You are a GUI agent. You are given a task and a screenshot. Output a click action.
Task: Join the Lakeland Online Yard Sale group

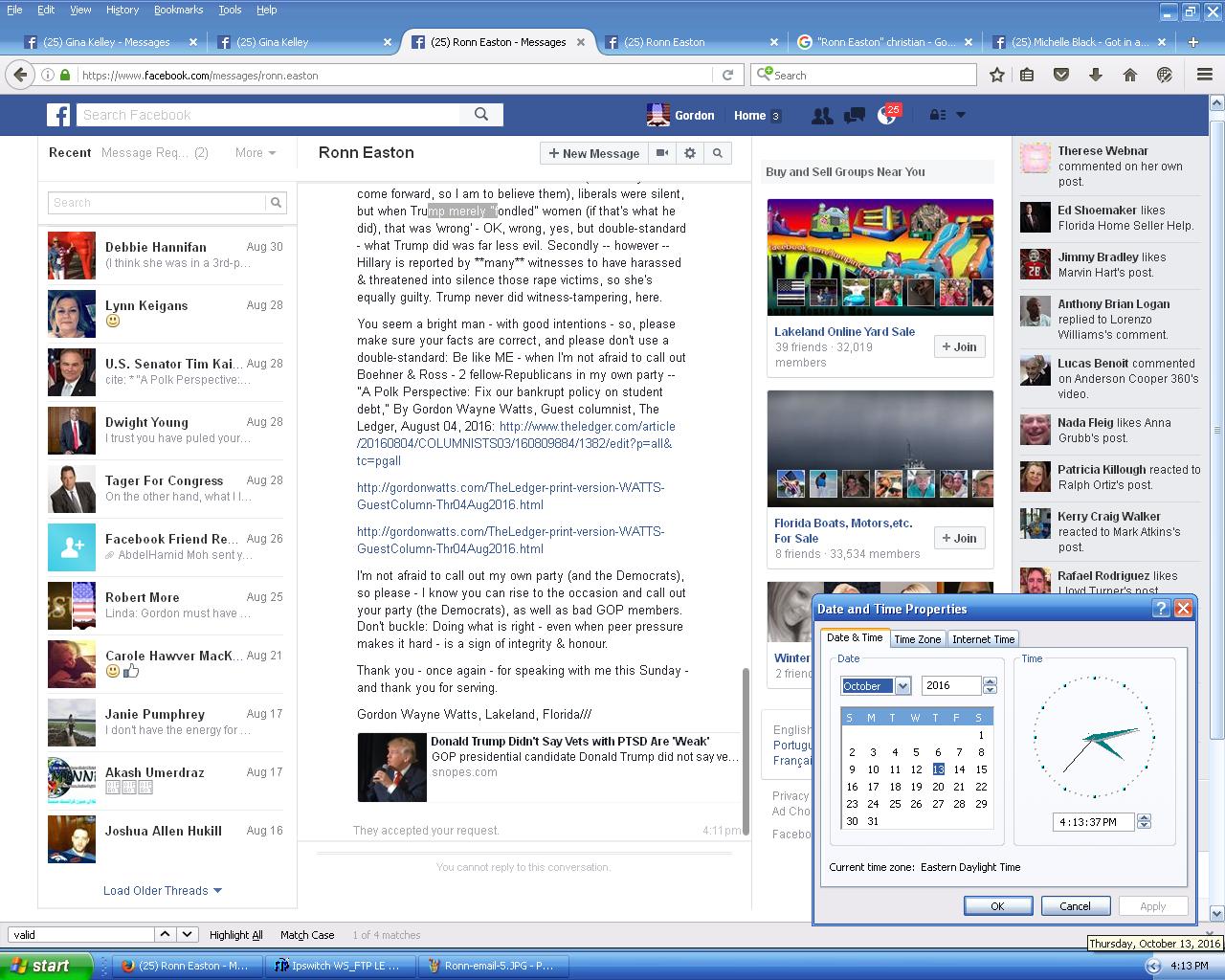coord(959,347)
